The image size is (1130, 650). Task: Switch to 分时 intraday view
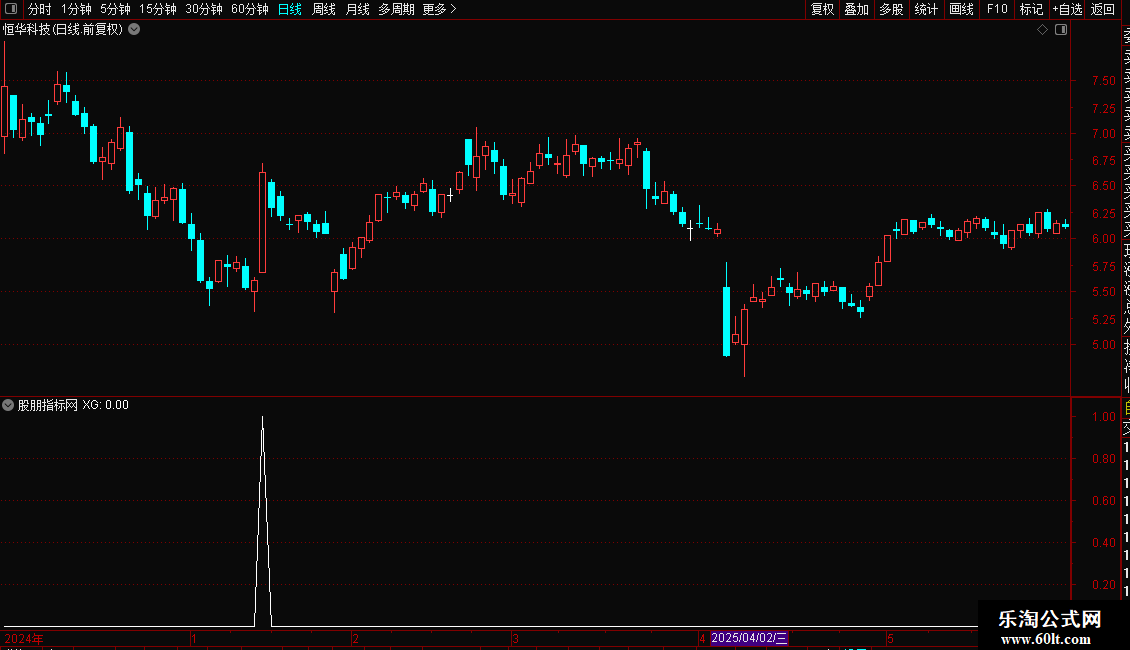(40, 9)
